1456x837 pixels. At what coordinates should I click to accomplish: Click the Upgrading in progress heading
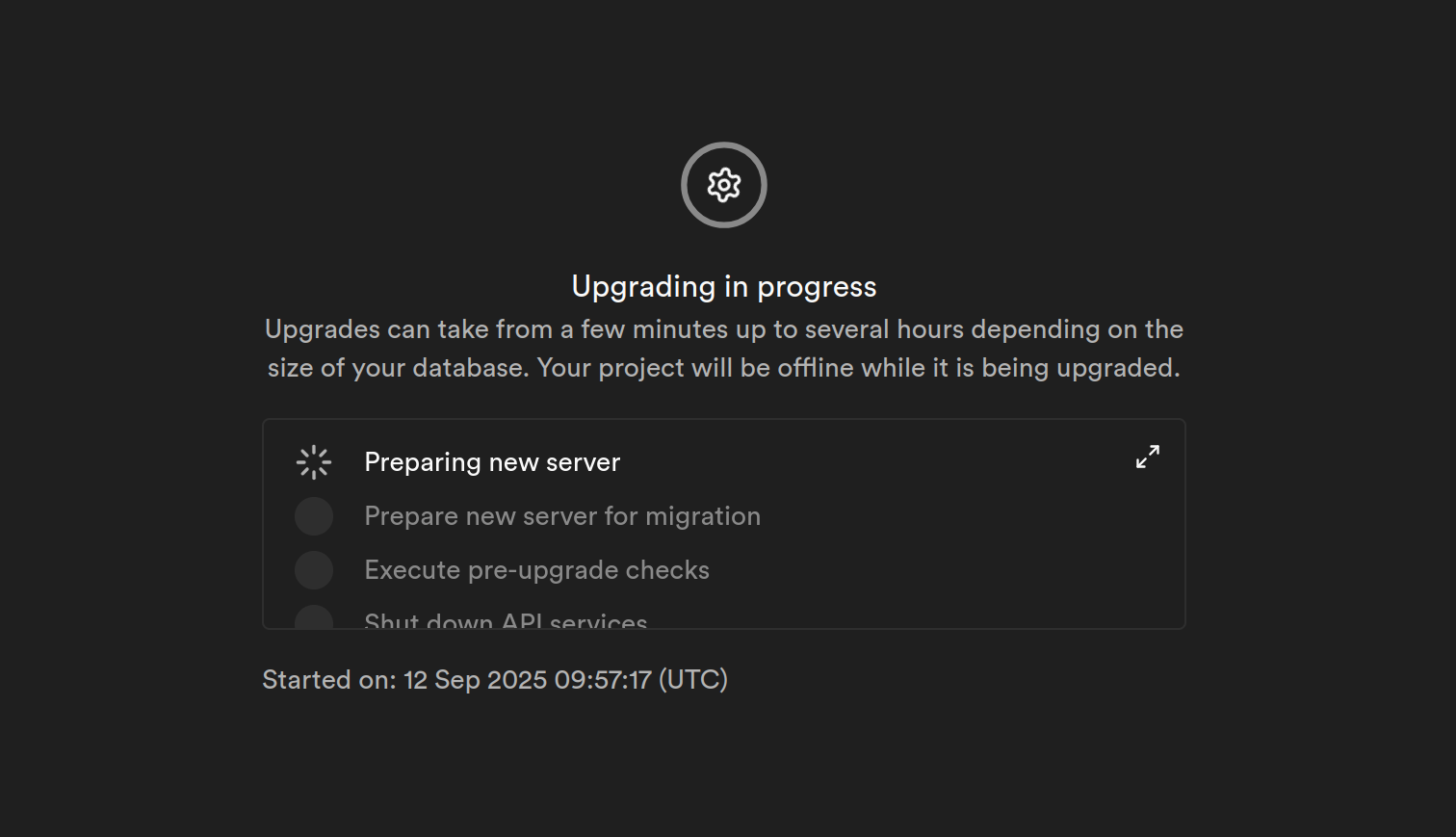[x=724, y=286]
